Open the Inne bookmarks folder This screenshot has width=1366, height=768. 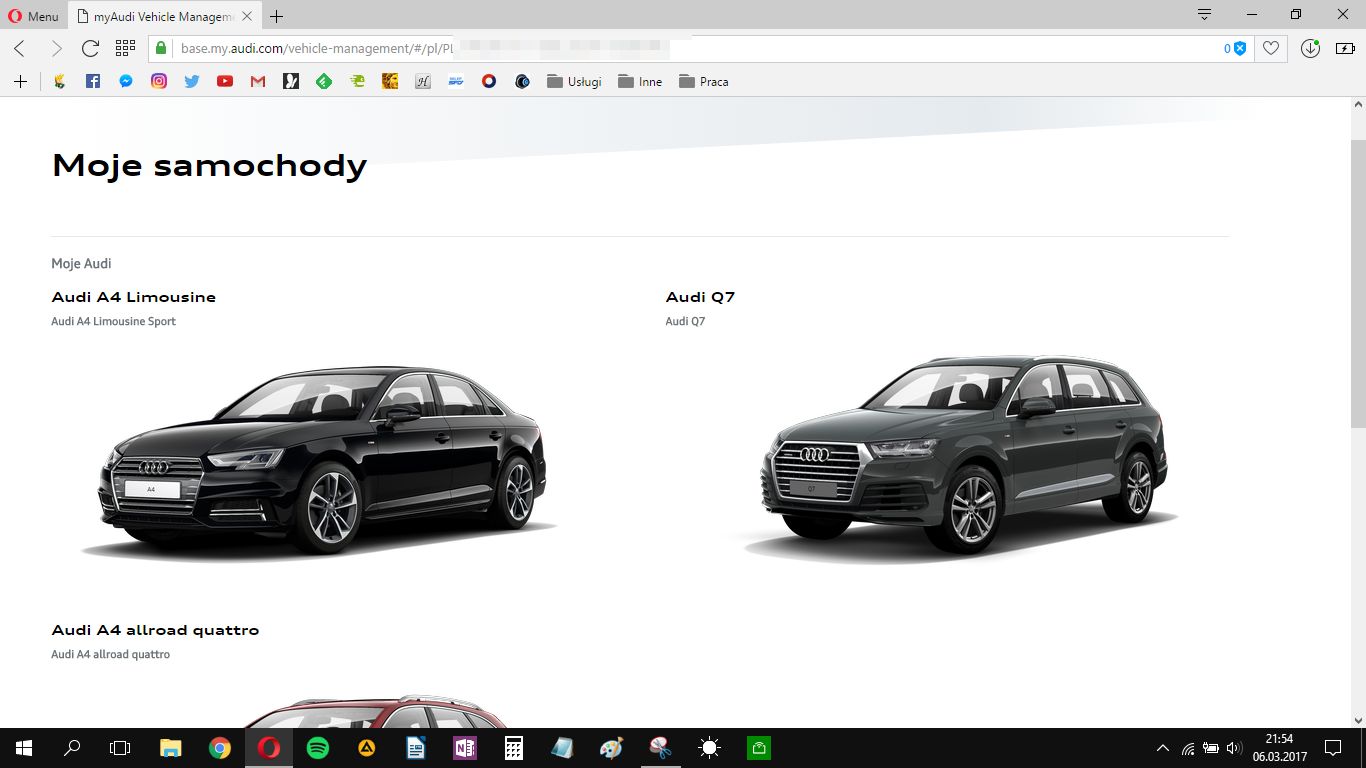[640, 82]
